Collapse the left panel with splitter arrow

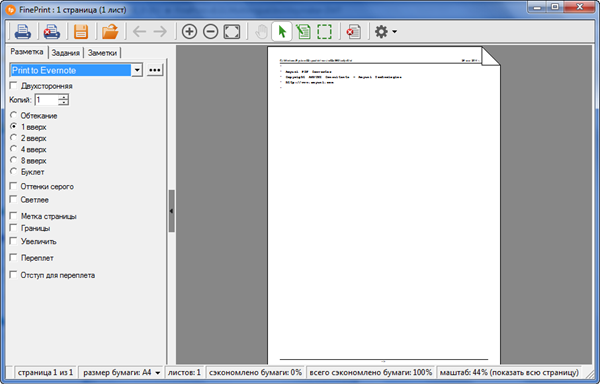(171, 211)
